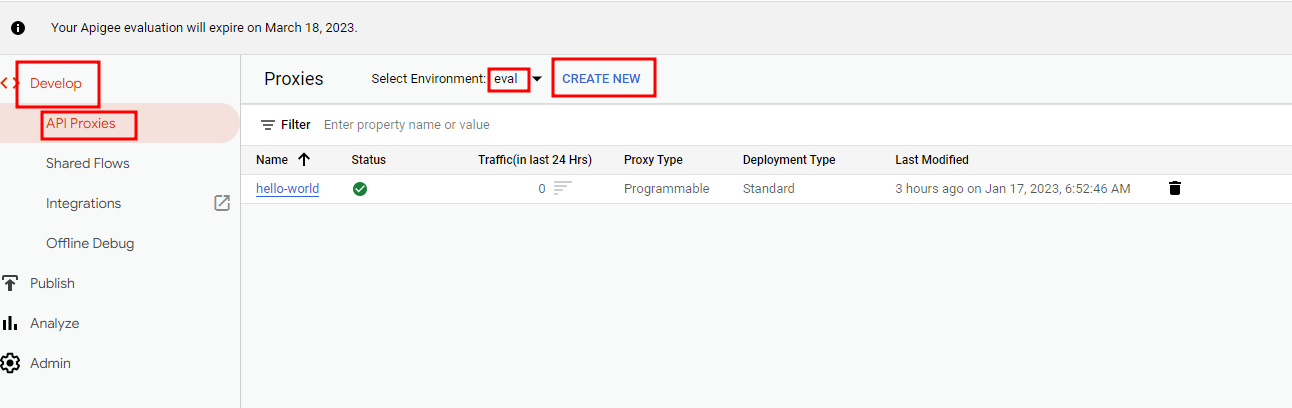Viewport: 1292px width, 408px height.
Task: Click green deployed status icon for hello-world
Action: point(360,188)
